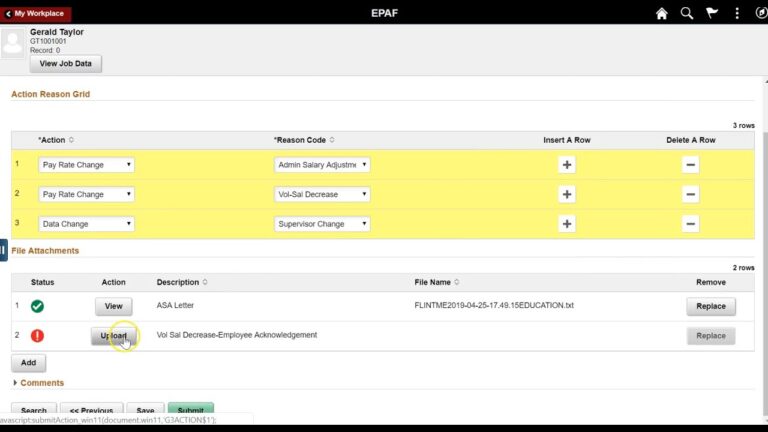Screen dimensions: 768x432
Task: Open the Supervisor Change reason dropdown
Action: coord(322,224)
